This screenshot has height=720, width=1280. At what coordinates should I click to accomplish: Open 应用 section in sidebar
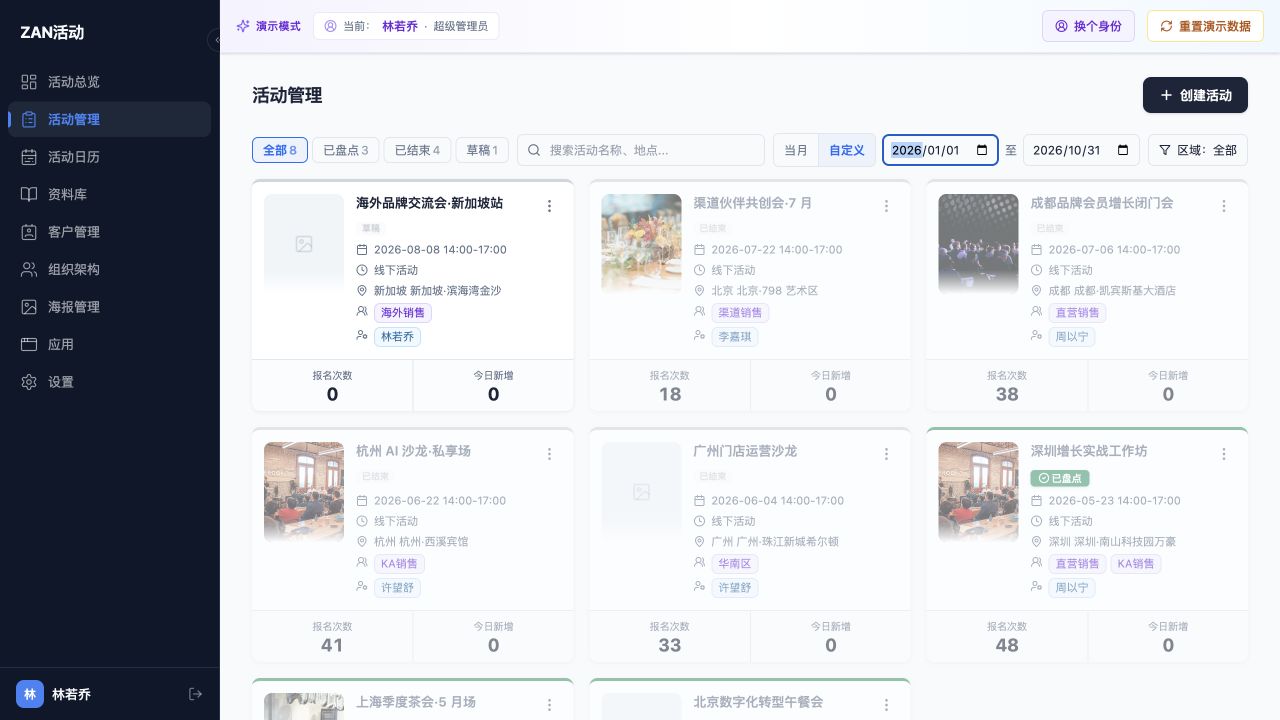tap(109, 344)
